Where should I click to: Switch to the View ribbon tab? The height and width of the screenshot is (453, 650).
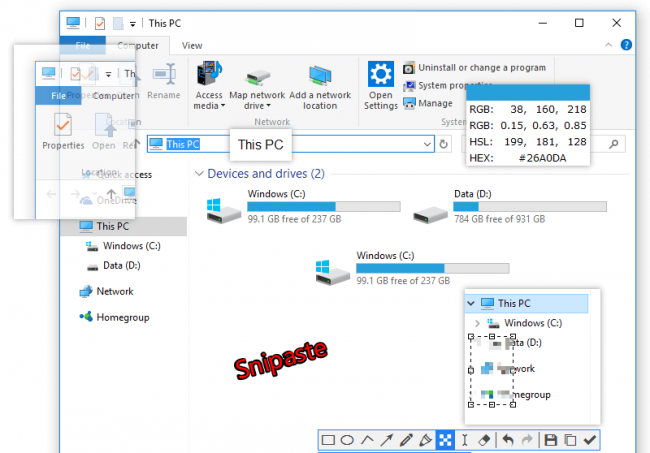tap(192, 46)
